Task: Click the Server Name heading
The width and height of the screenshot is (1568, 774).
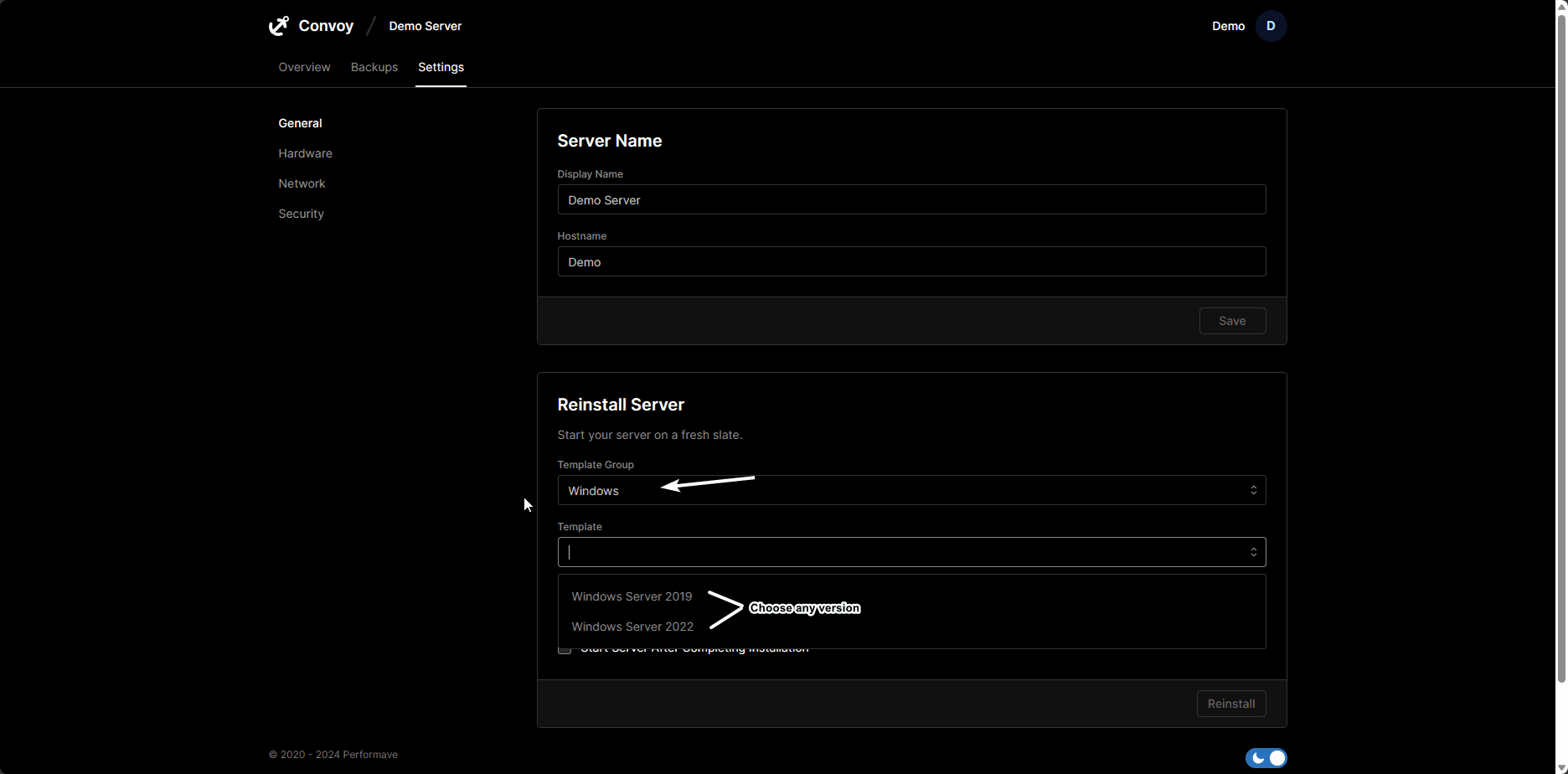Action: (610, 141)
